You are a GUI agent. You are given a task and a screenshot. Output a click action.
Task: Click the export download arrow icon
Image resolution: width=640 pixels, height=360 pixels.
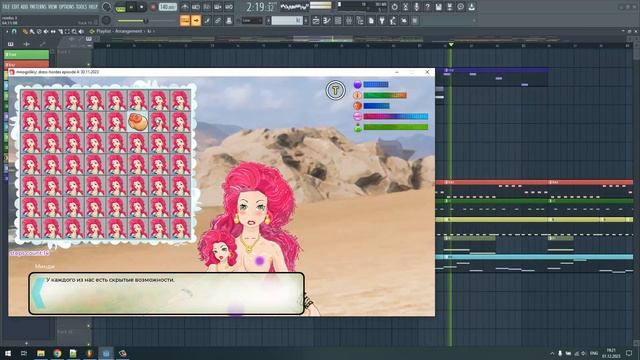[471, 7]
